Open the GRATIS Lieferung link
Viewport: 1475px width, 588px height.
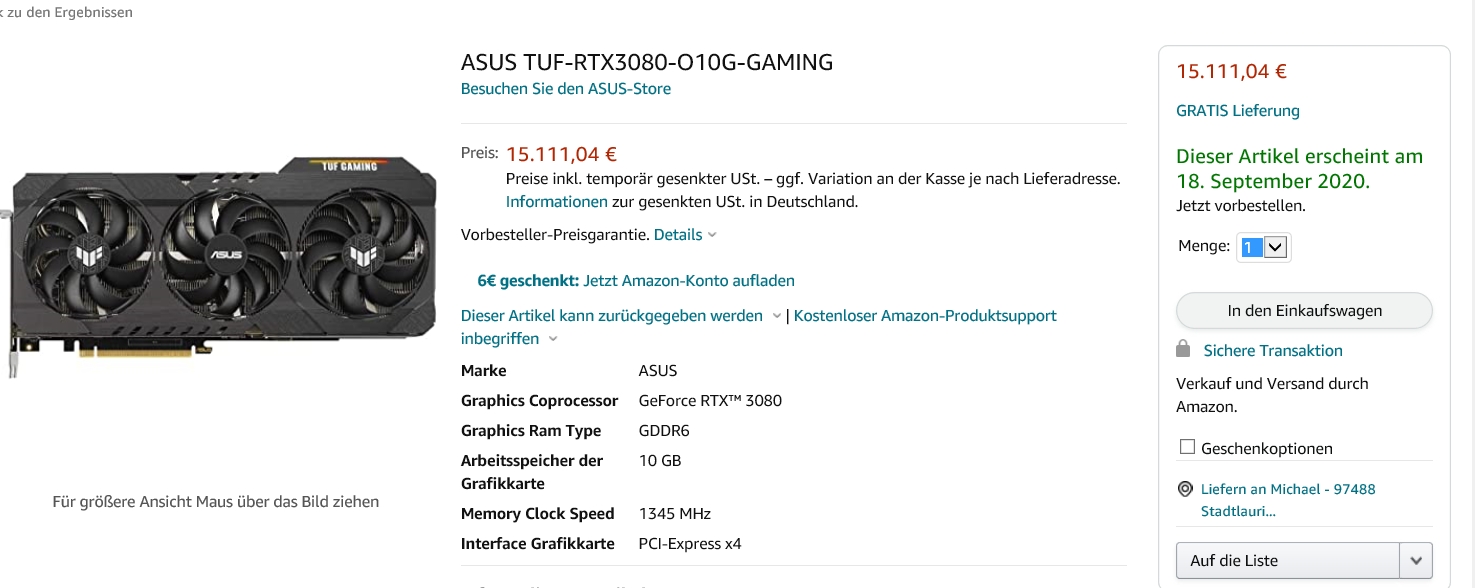tap(1237, 110)
